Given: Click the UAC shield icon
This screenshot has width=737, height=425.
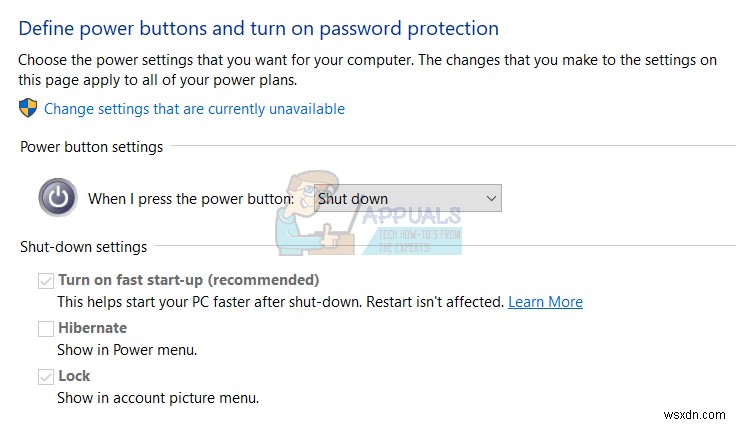Looking at the screenshot, I should click(28, 109).
